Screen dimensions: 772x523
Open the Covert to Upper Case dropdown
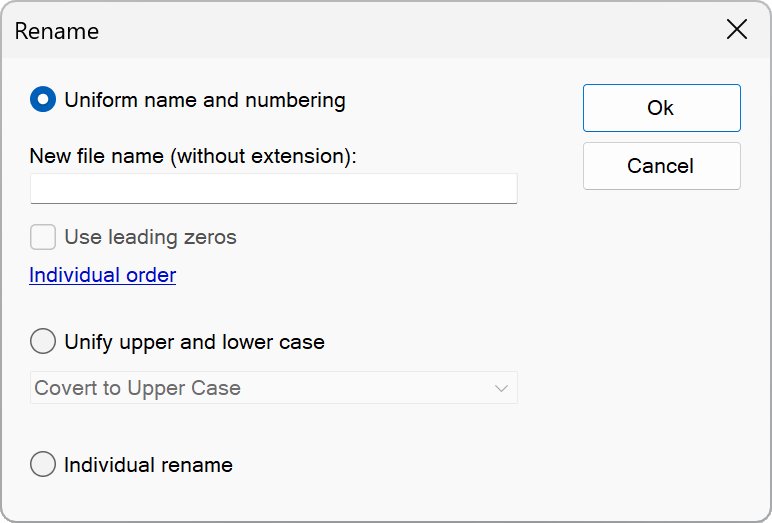(x=273, y=388)
